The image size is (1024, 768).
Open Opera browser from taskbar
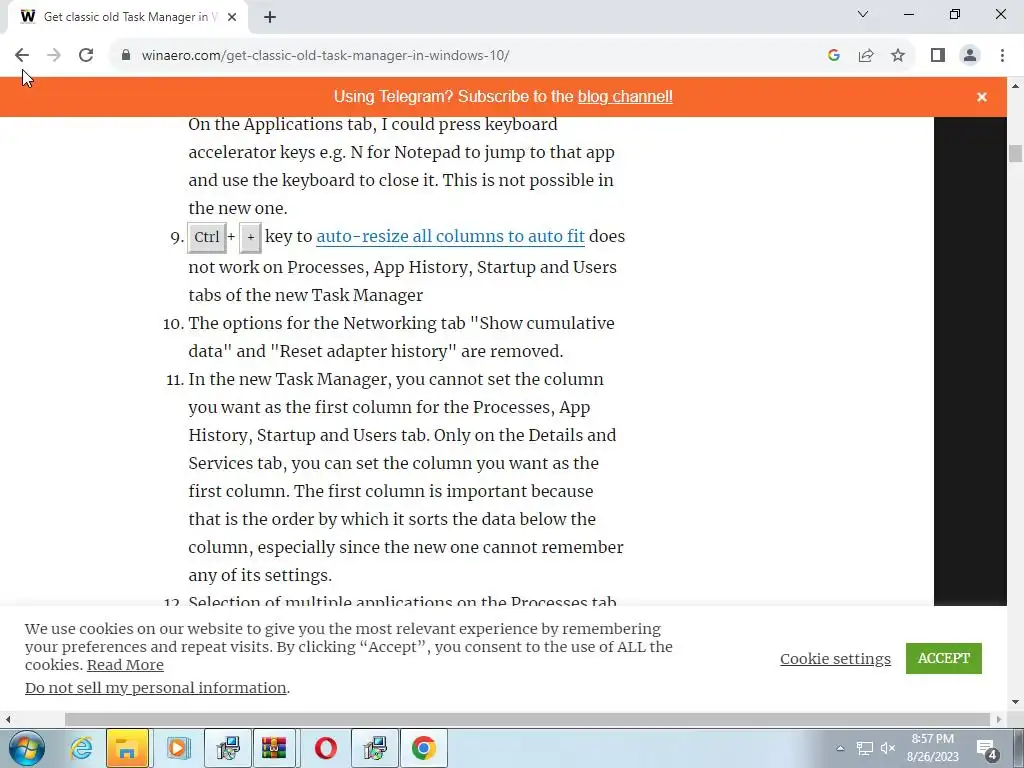[x=325, y=748]
